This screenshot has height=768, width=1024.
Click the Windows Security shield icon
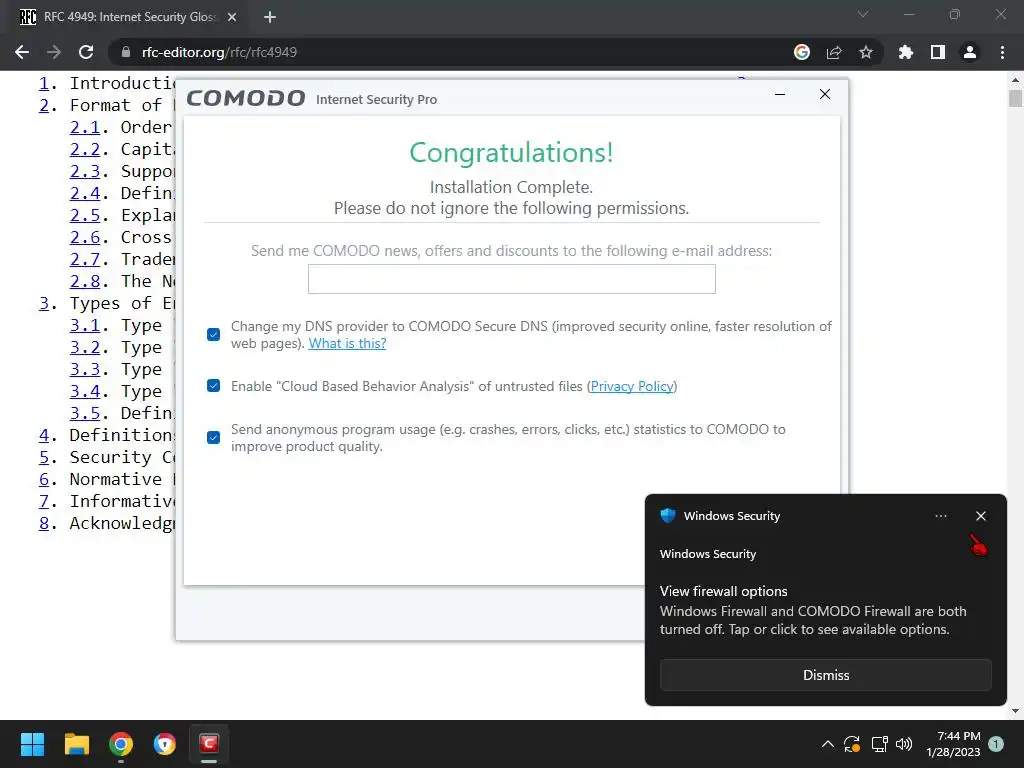click(667, 515)
